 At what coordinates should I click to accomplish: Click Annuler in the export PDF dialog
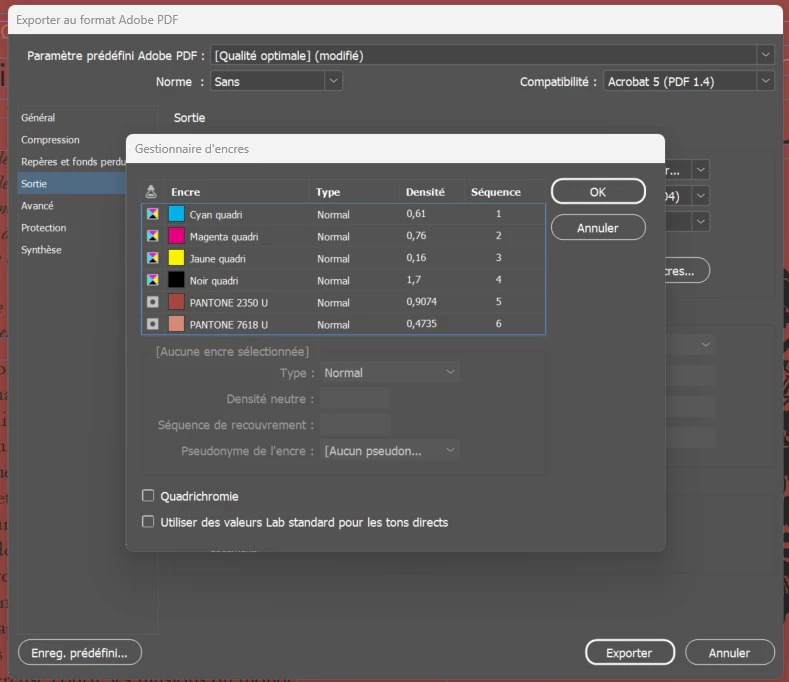(730, 652)
